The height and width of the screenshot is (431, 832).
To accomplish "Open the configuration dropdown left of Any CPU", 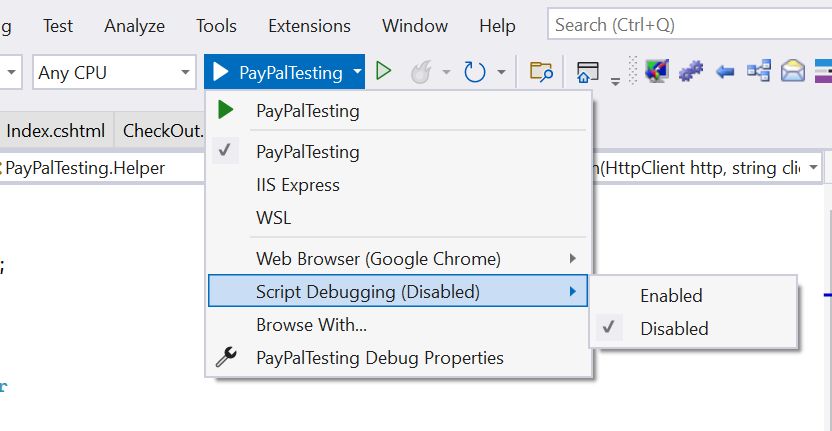I will tap(11, 72).
